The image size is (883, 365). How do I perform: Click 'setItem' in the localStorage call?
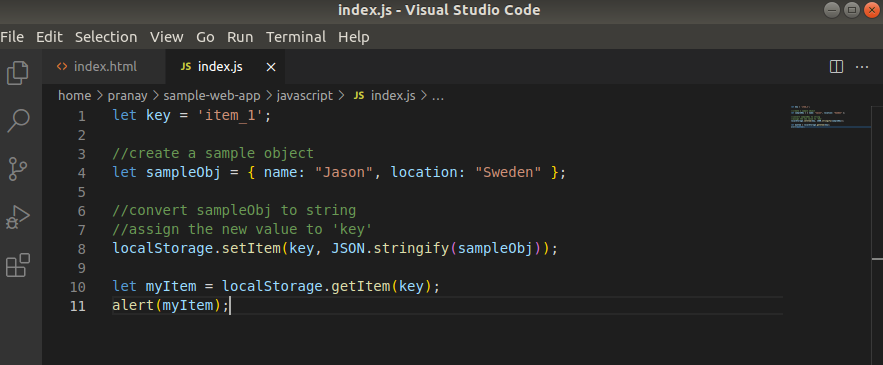tap(251, 248)
